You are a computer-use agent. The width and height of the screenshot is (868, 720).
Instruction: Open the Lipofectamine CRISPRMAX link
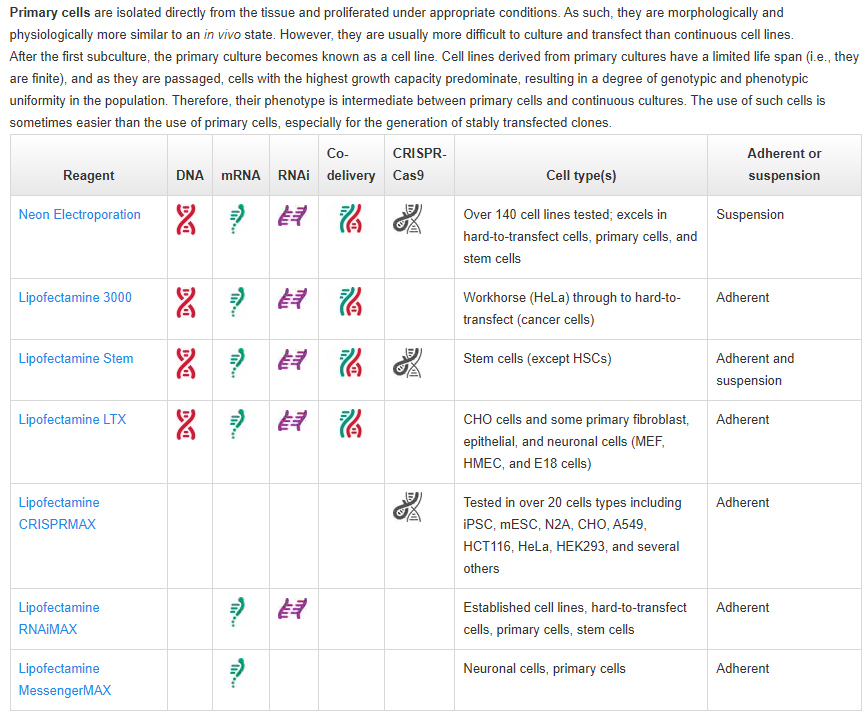59,514
